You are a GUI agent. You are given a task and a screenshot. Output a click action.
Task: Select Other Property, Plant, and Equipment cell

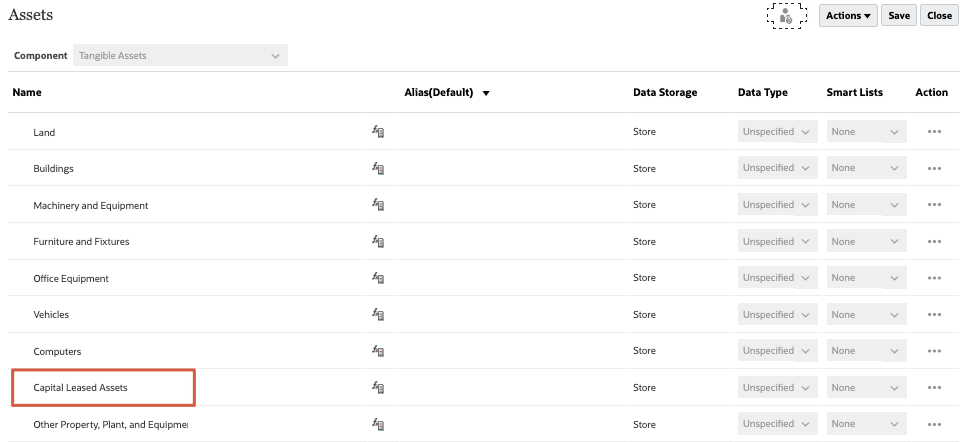tap(111, 424)
